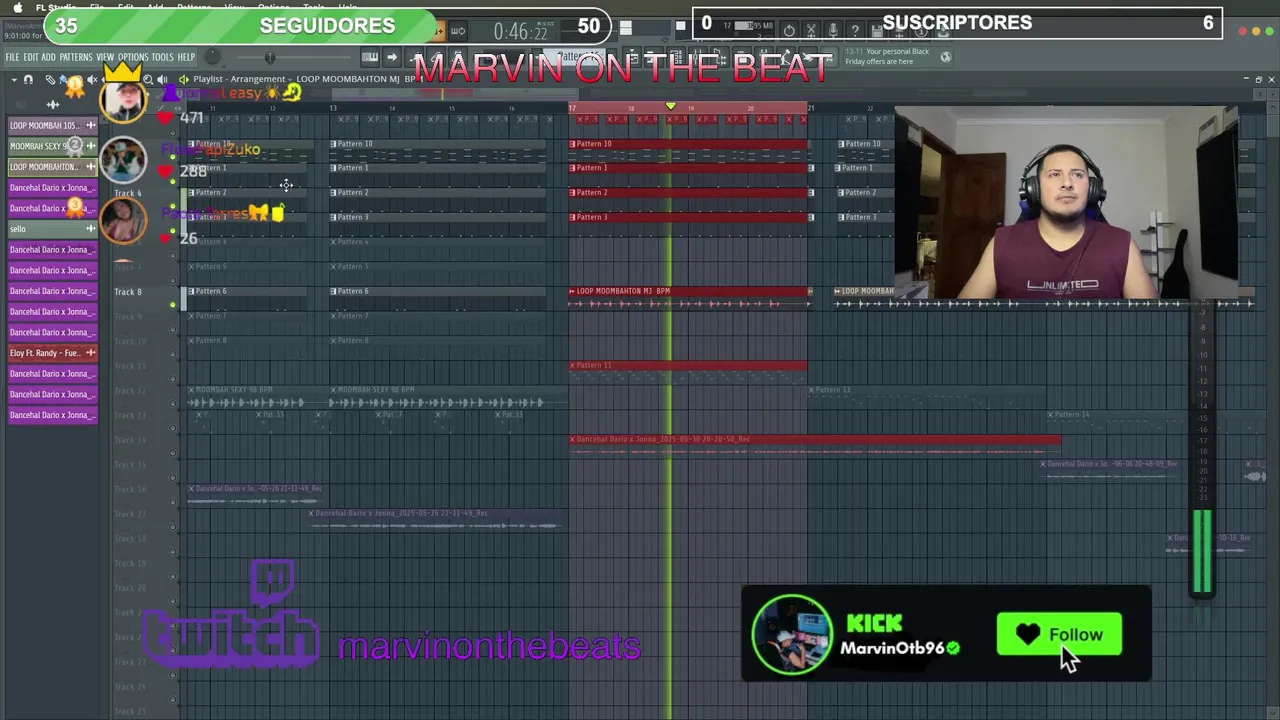This screenshot has width=1280, height=720.
Task: Select the mute tool in playlist toolbar
Action: [92, 80]
